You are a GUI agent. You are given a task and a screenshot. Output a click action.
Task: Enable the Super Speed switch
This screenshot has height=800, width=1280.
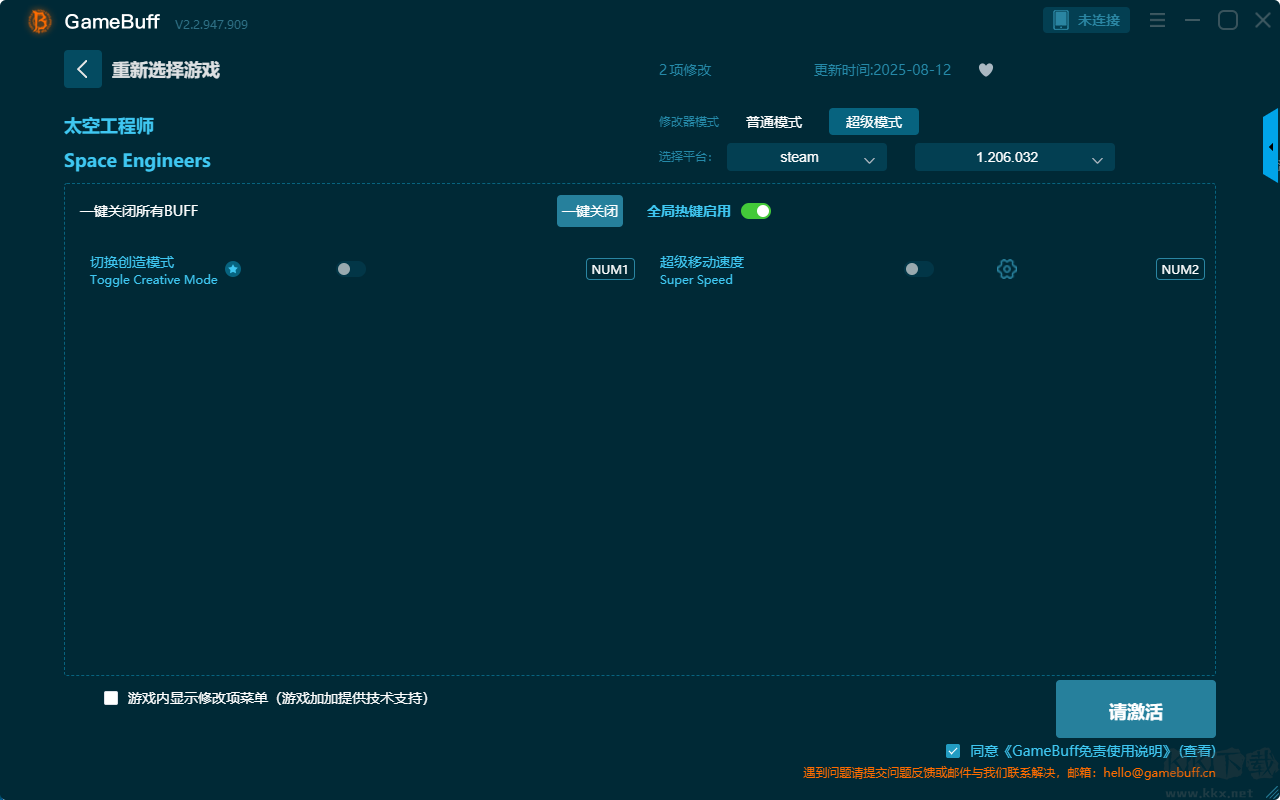(919, 269)
